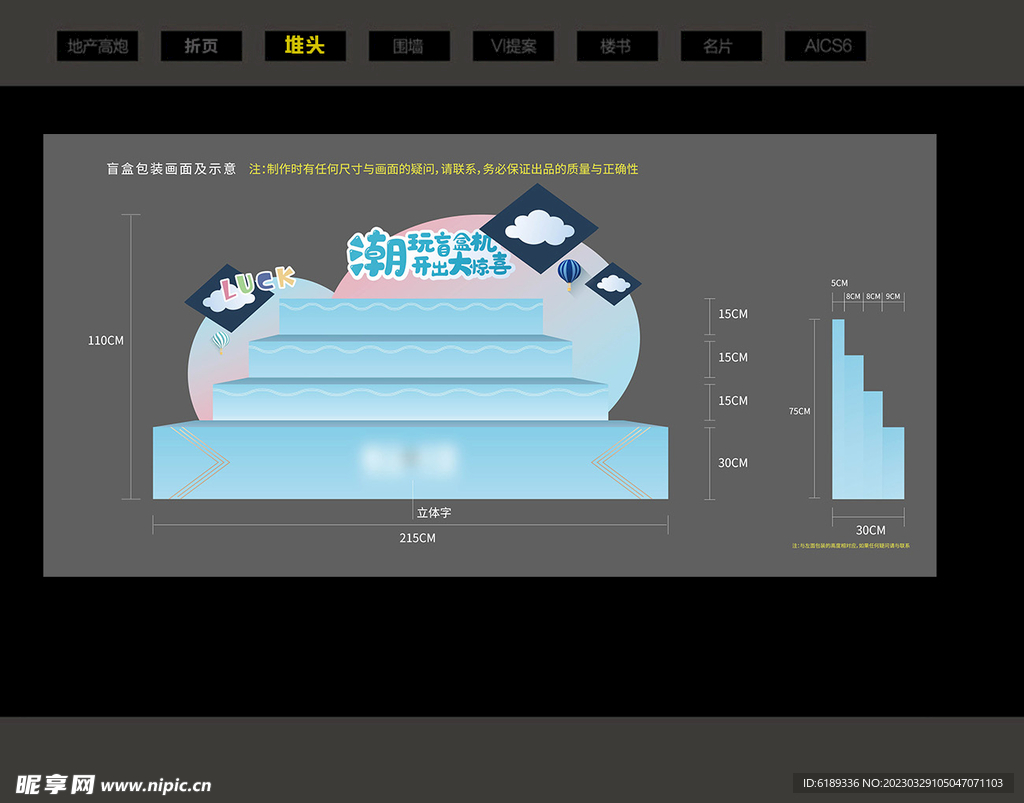Click the blurred logo on base step
This screenshot has width=1024, height=803.
click(x=409, y=459)
